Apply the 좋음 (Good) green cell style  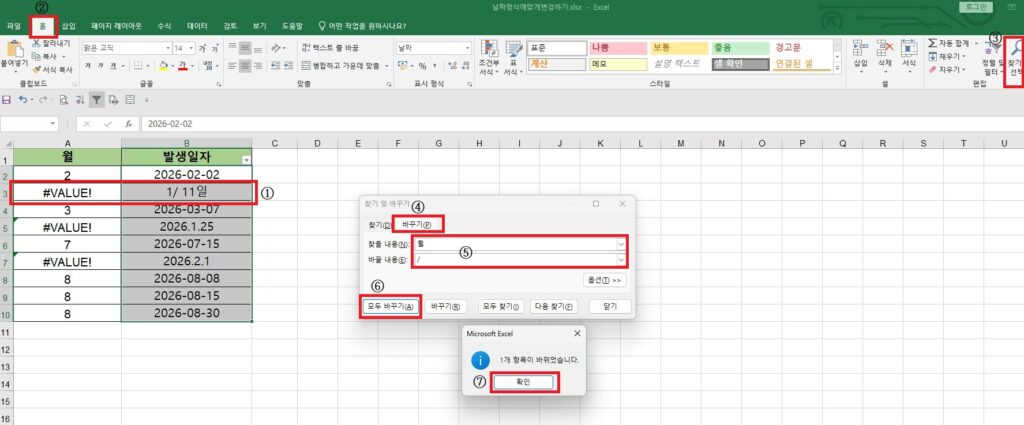[x=740, y=48]
